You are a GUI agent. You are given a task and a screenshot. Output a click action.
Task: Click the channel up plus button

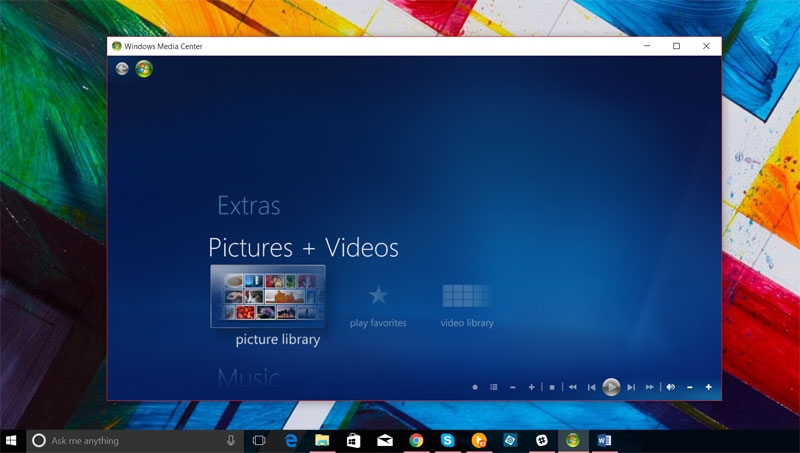coord(532,387)
